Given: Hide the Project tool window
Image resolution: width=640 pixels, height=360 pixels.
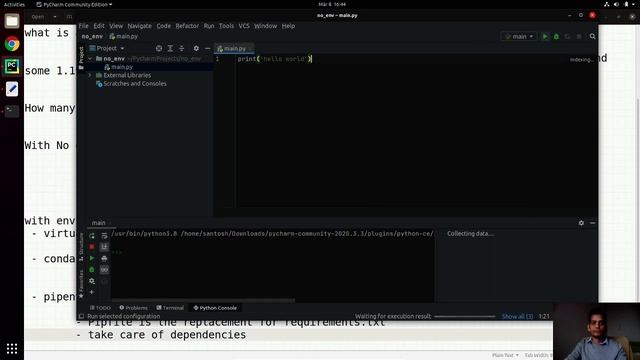Looking at the screenshot, I should point(207,48).
